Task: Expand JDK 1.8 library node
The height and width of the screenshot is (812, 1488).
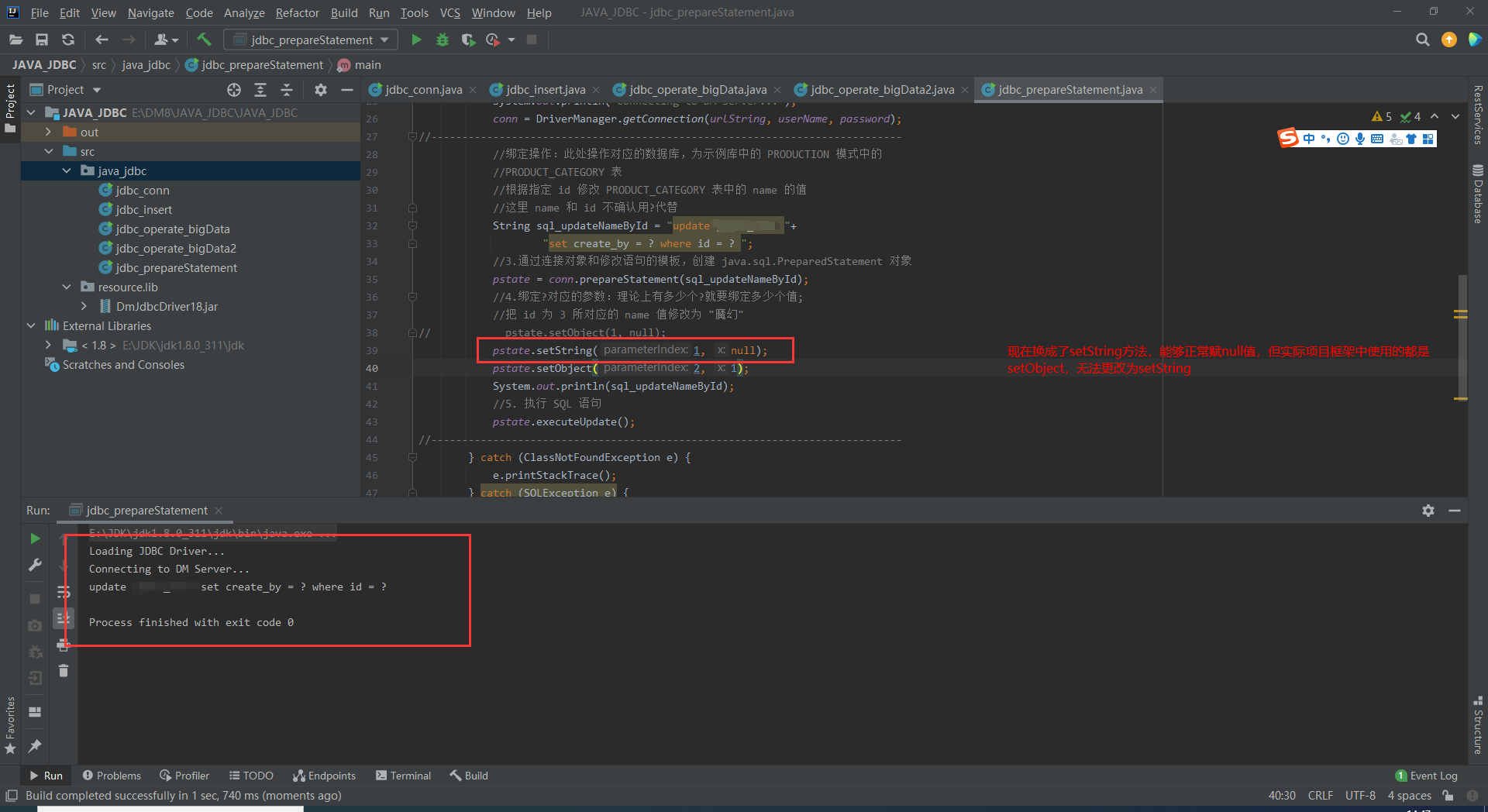Action: point(48,346)
